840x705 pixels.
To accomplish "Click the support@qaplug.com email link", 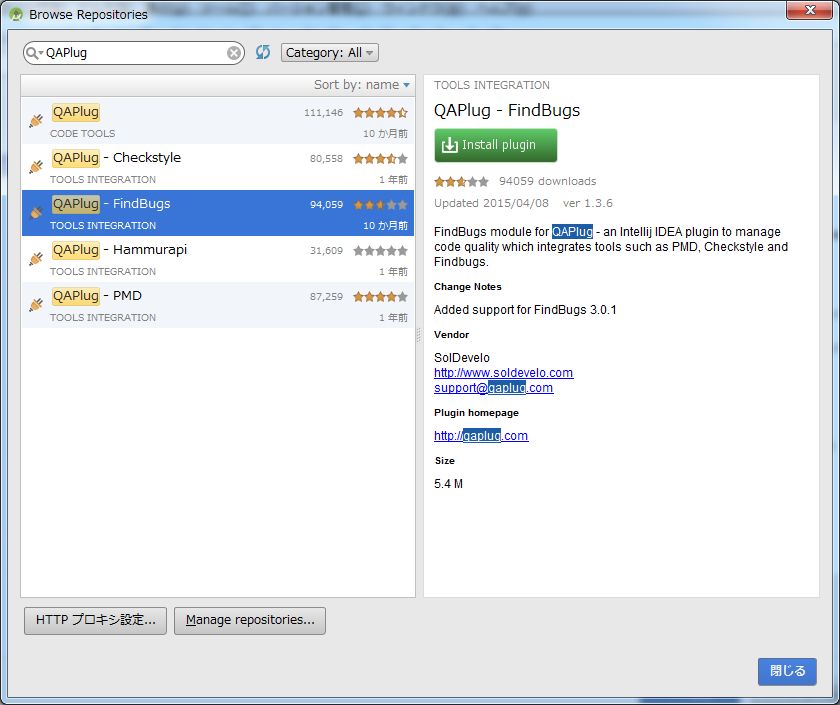I will [493, 388].
